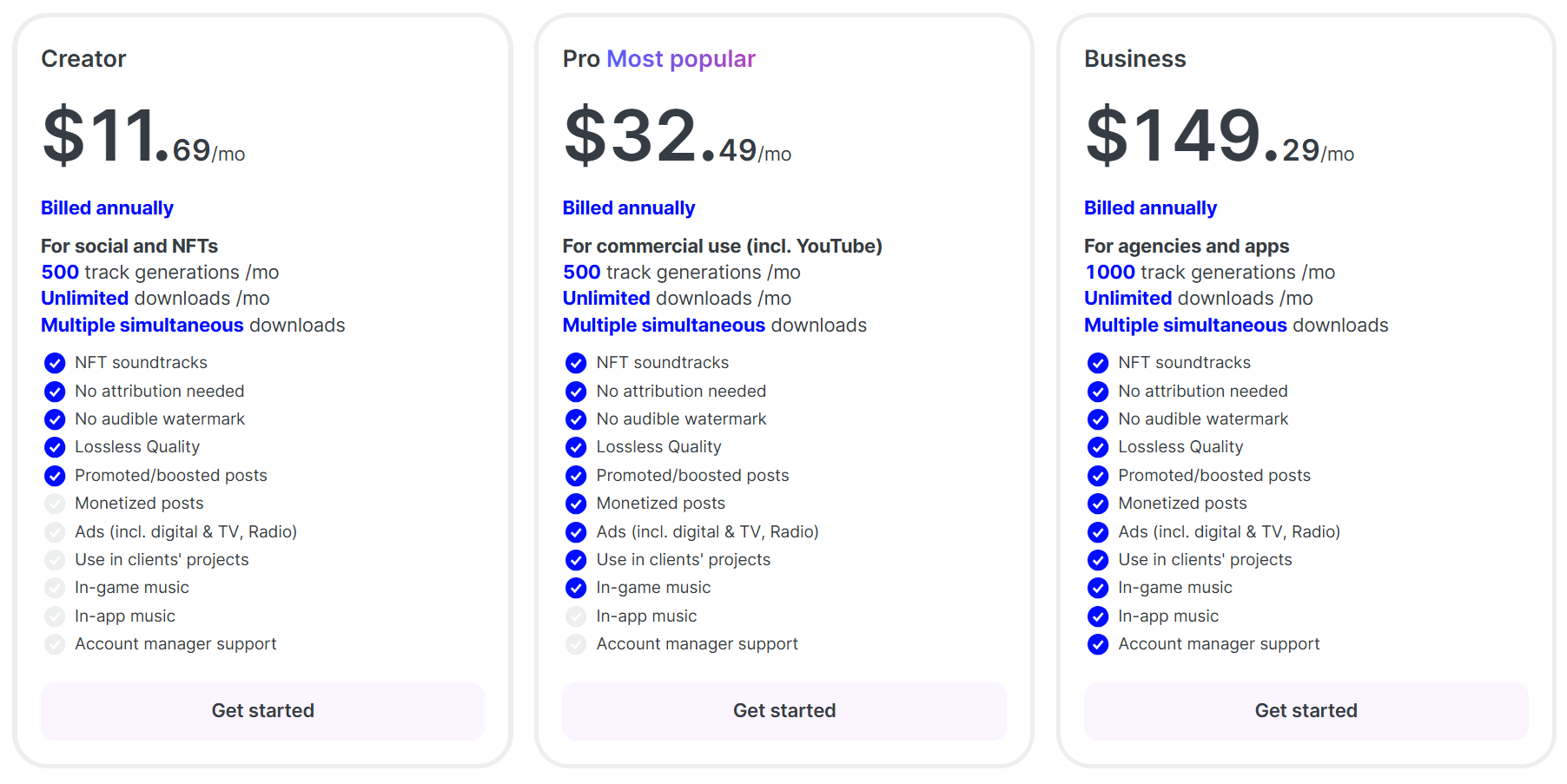Click Multiple simultaneous text in Creator plan
1567x784 pixels.
click(x=142, y=326)
